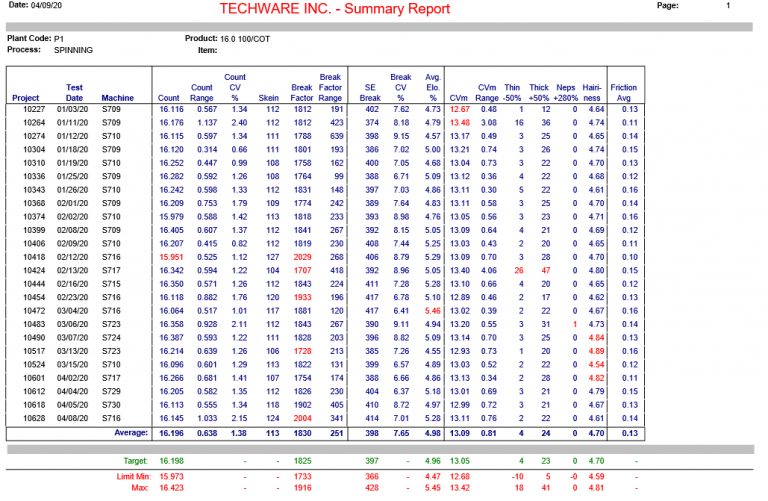Click the Skein column header

[x=268, y=98]
